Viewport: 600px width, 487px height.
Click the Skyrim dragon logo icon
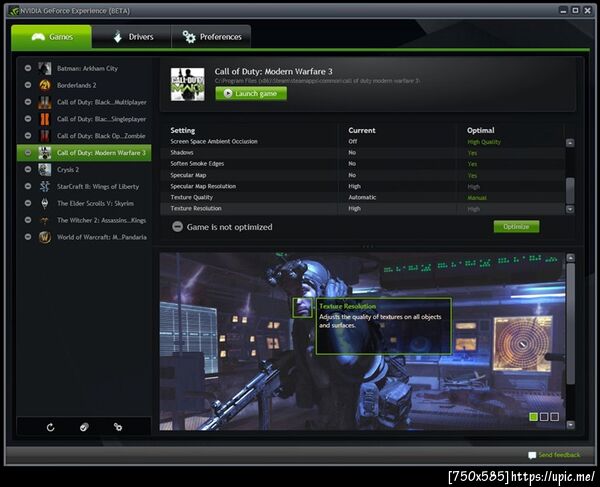click(45, 203)
